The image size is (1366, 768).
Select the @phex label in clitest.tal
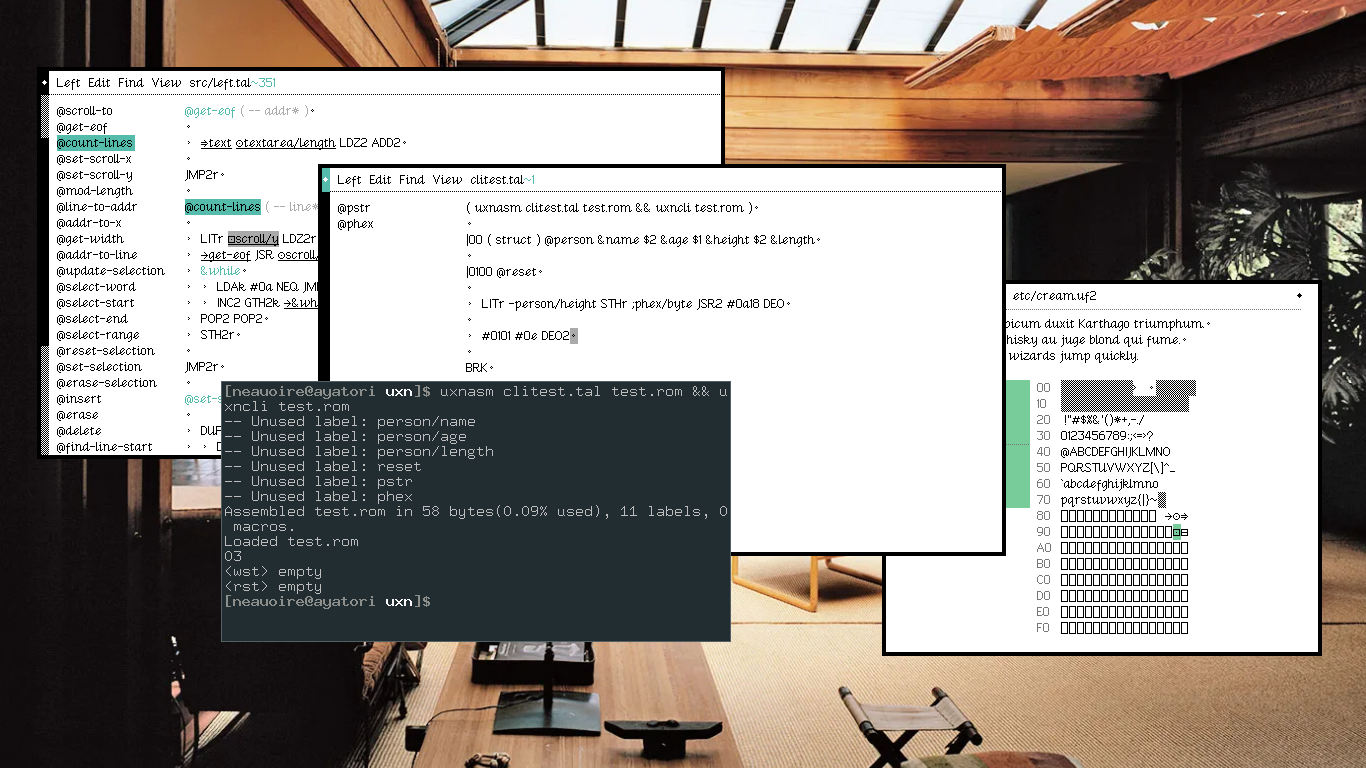(x=355, y=224)
